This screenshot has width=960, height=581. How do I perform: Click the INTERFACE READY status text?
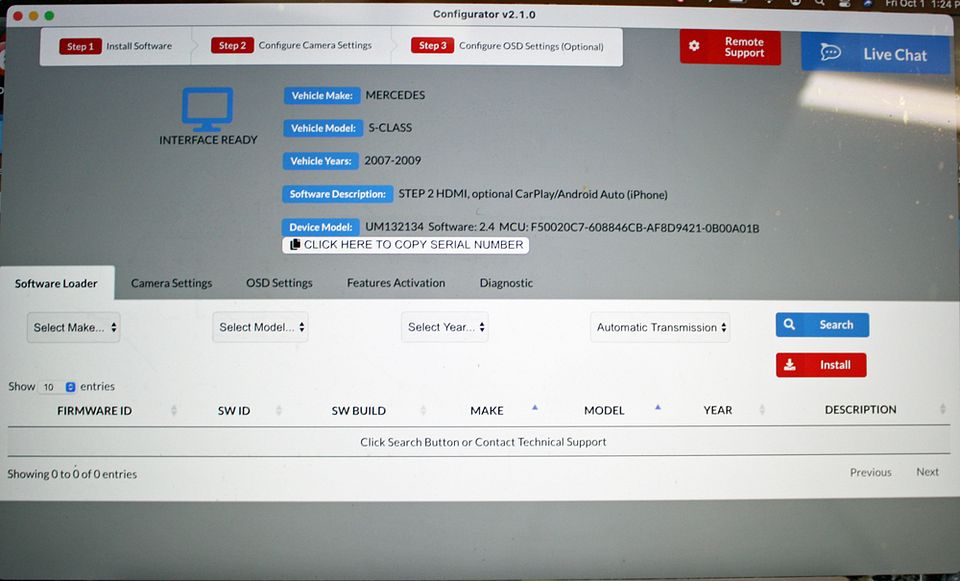tap(208, 140)
